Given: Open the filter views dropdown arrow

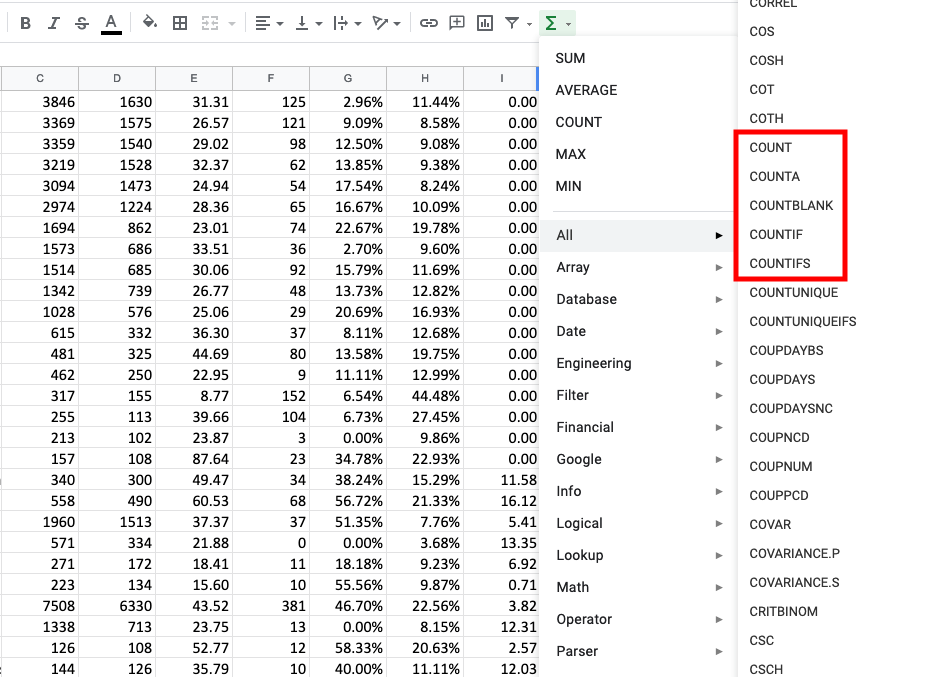Looking at the screenshot, I should tap(529, 24).
